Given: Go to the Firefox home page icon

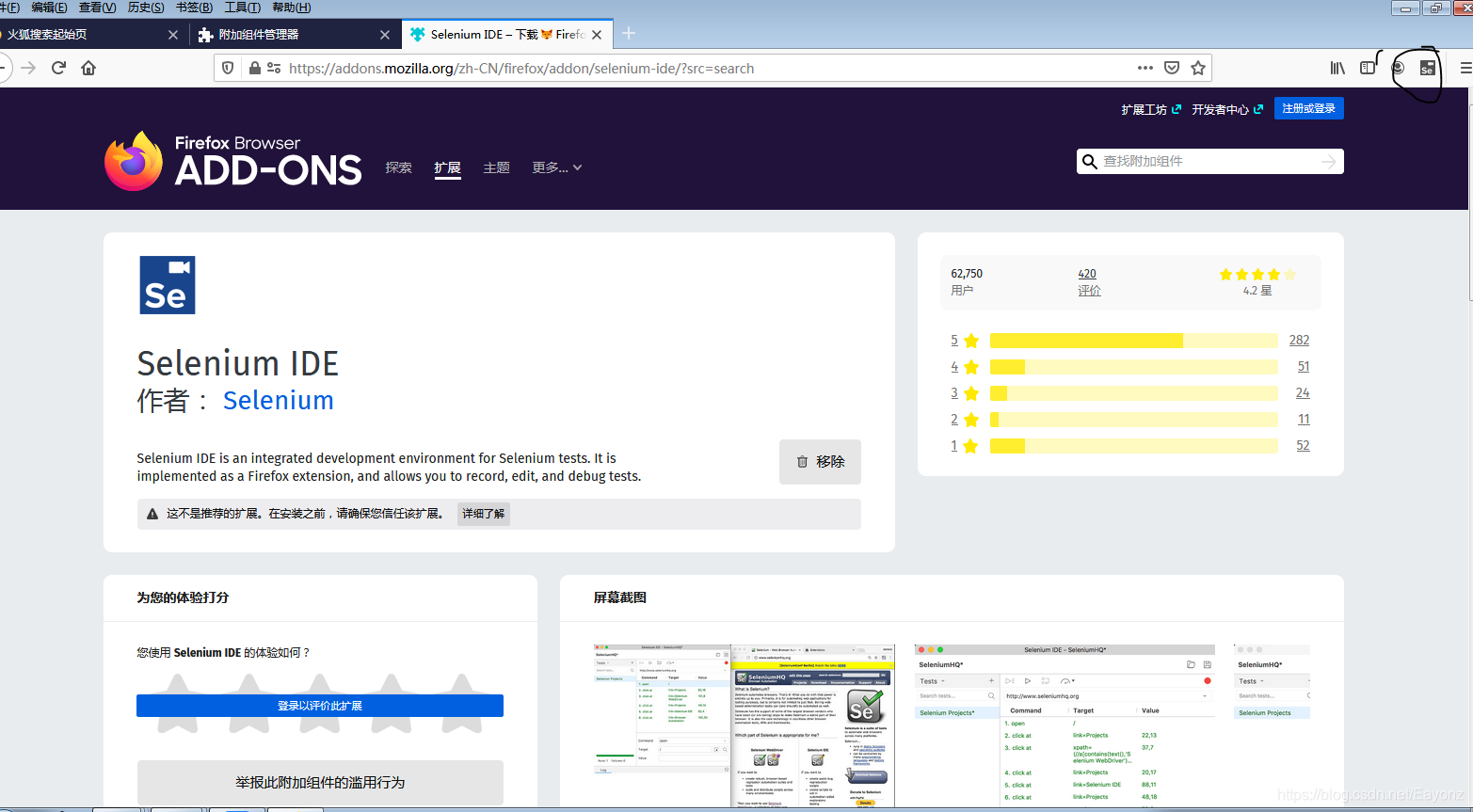Looking at the screenshot, I should (88, 68).
